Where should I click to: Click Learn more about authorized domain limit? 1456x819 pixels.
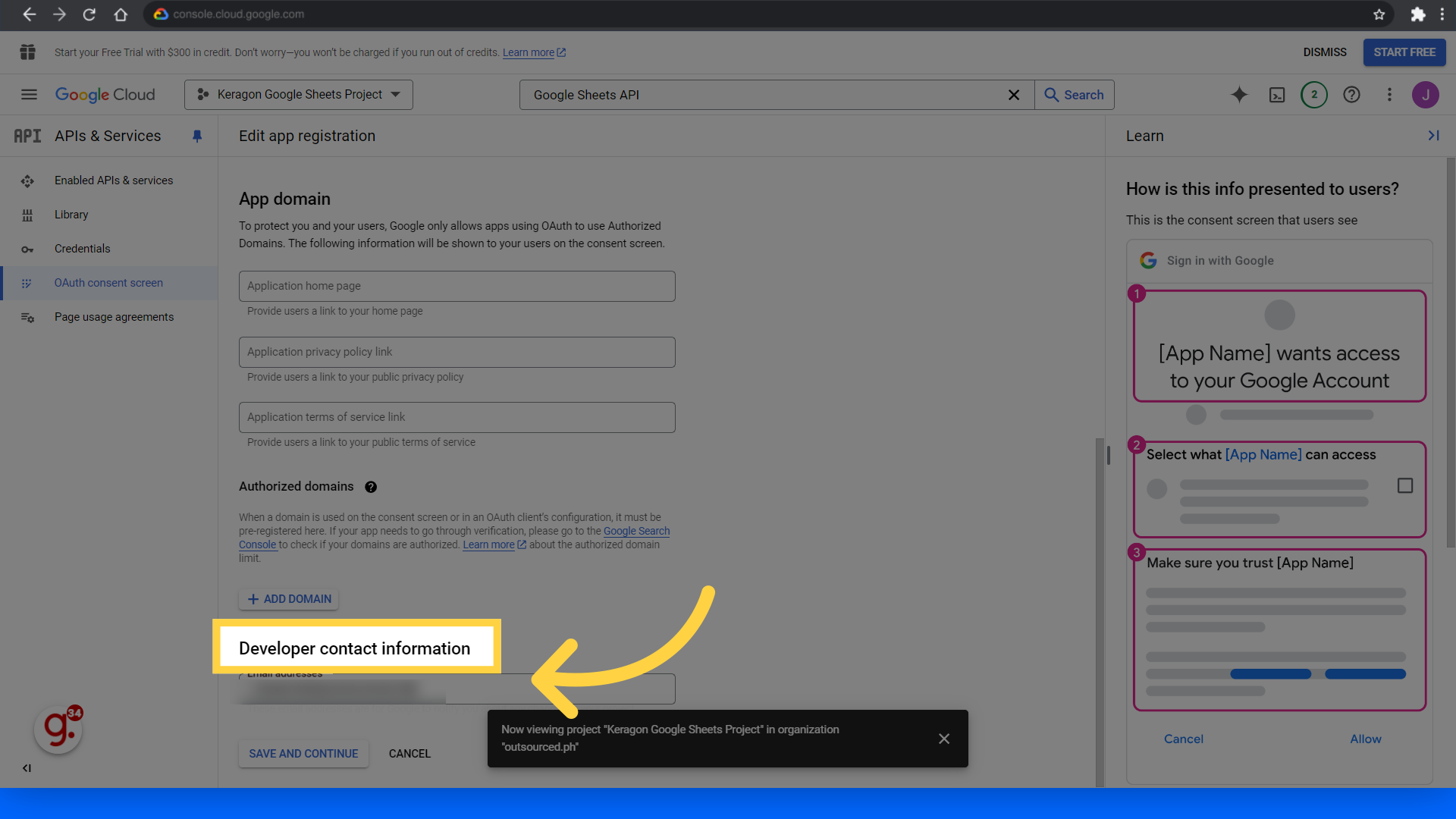point(494,544)
